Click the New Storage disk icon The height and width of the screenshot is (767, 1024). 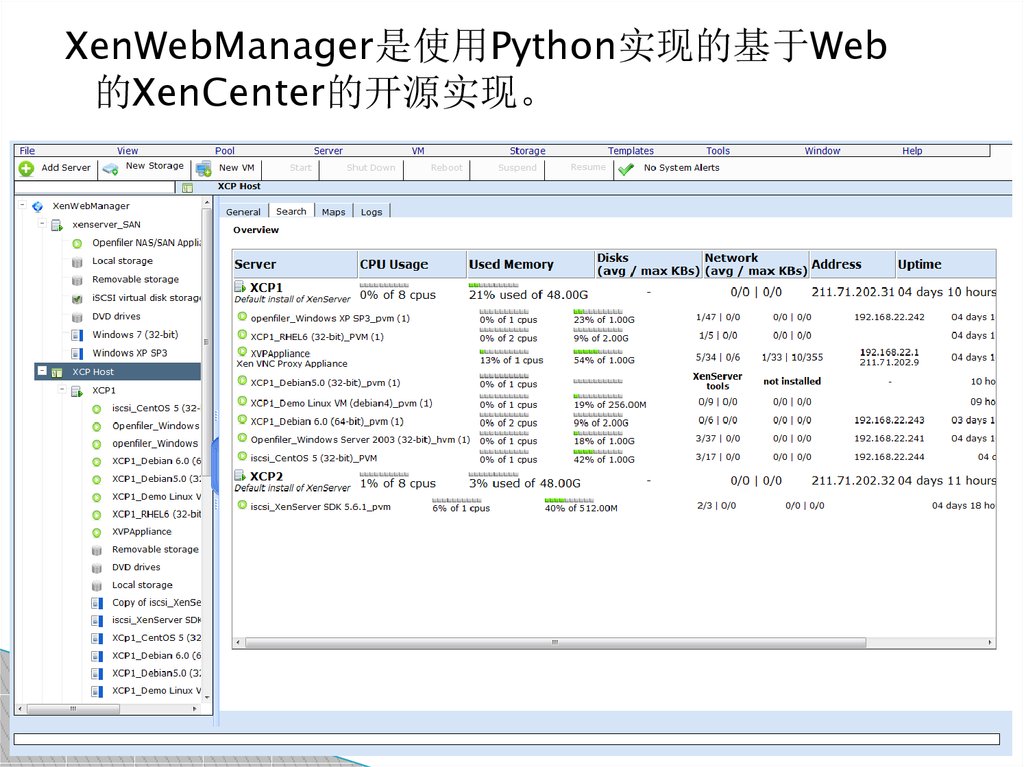coord(111,169)
